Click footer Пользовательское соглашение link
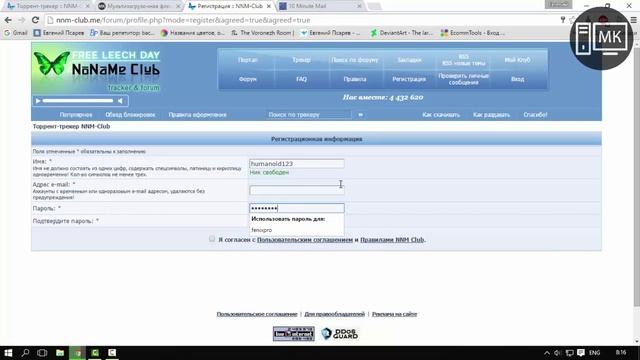 [x=257, y=314]
